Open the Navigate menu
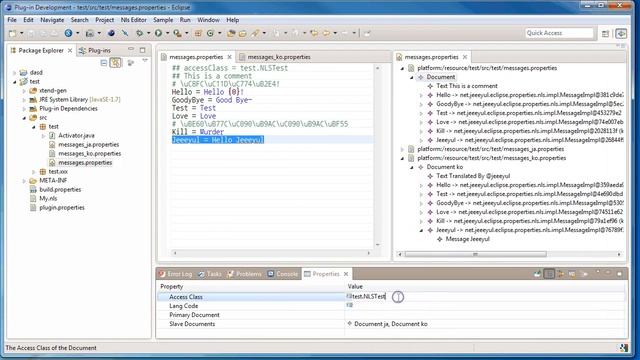Viewport: 640px width, 360px height. (52, 20)
